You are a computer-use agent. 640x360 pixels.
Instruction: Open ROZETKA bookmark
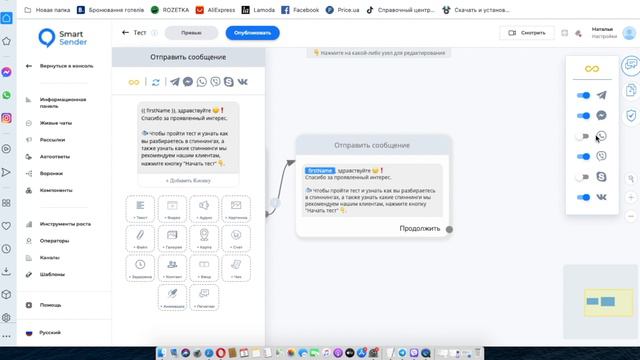coord(170,10)
